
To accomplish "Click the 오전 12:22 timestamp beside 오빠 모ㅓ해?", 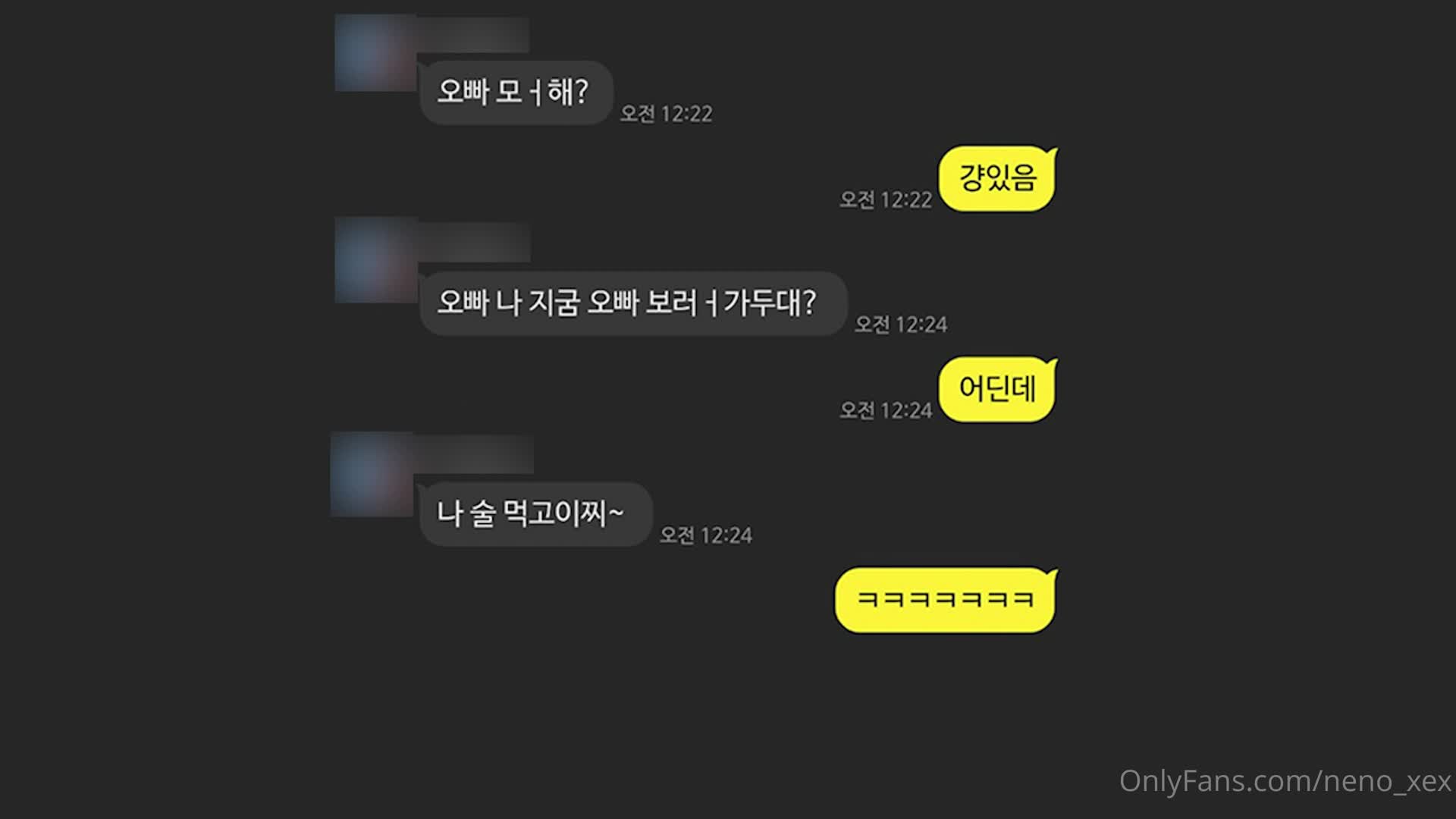I will pos(666,114).
